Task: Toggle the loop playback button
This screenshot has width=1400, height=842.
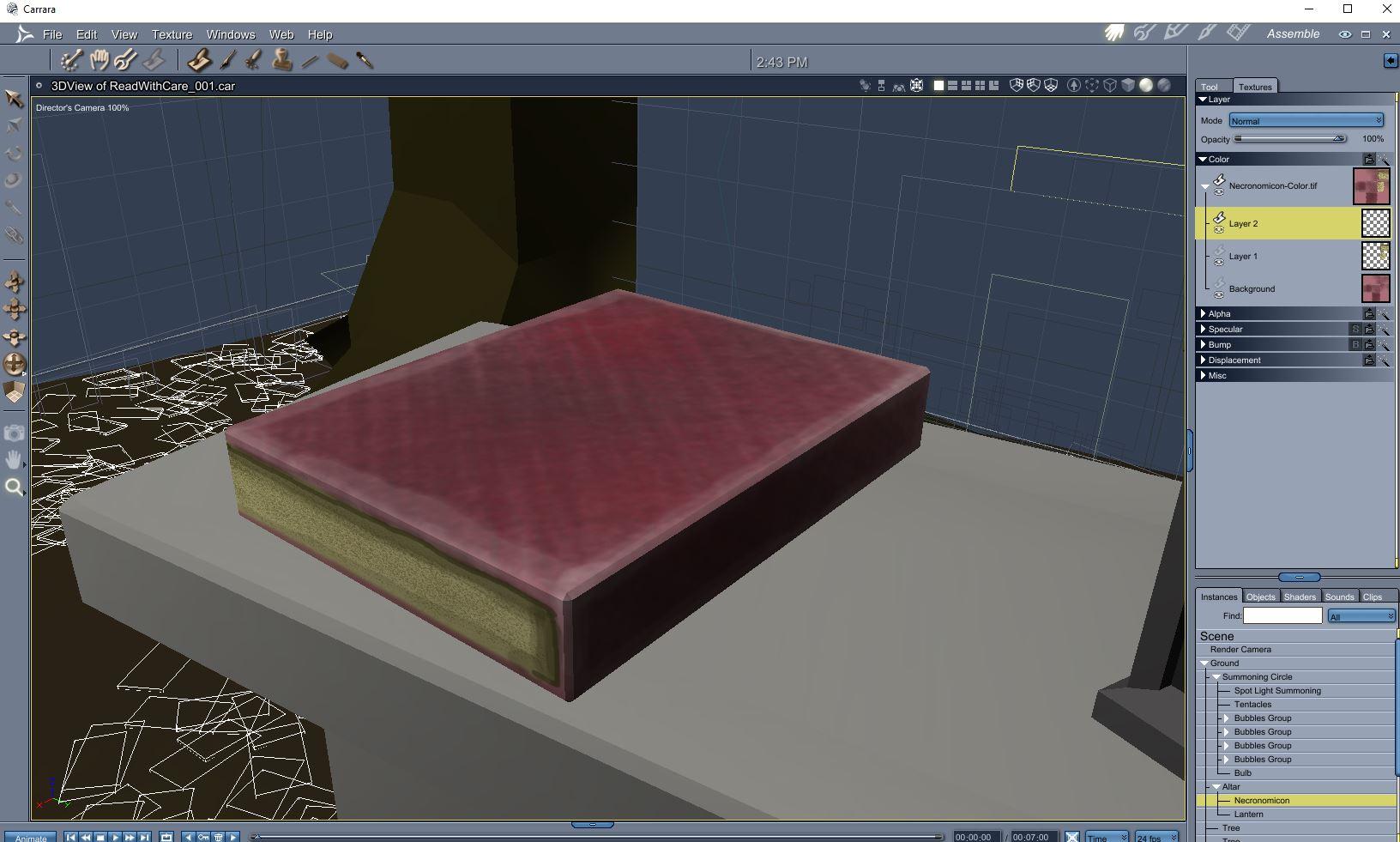Action: click(166, 837)
